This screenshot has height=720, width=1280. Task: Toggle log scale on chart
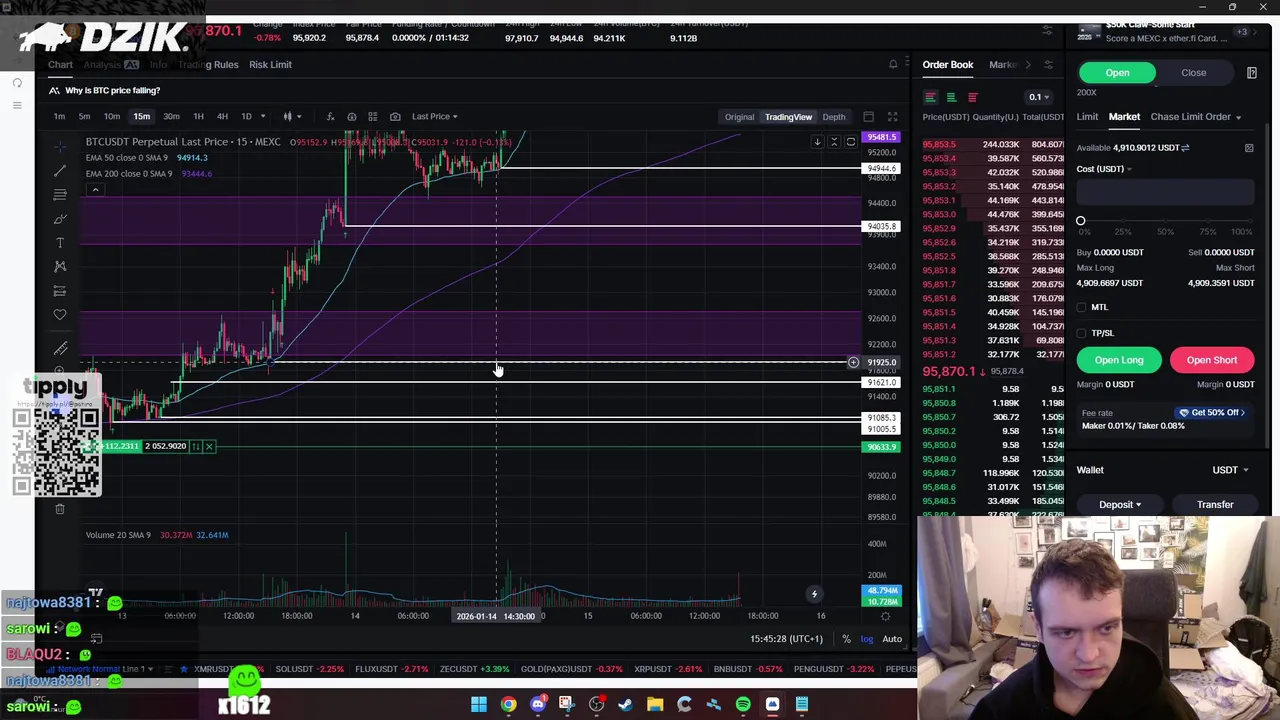click(x=867, y=639)
